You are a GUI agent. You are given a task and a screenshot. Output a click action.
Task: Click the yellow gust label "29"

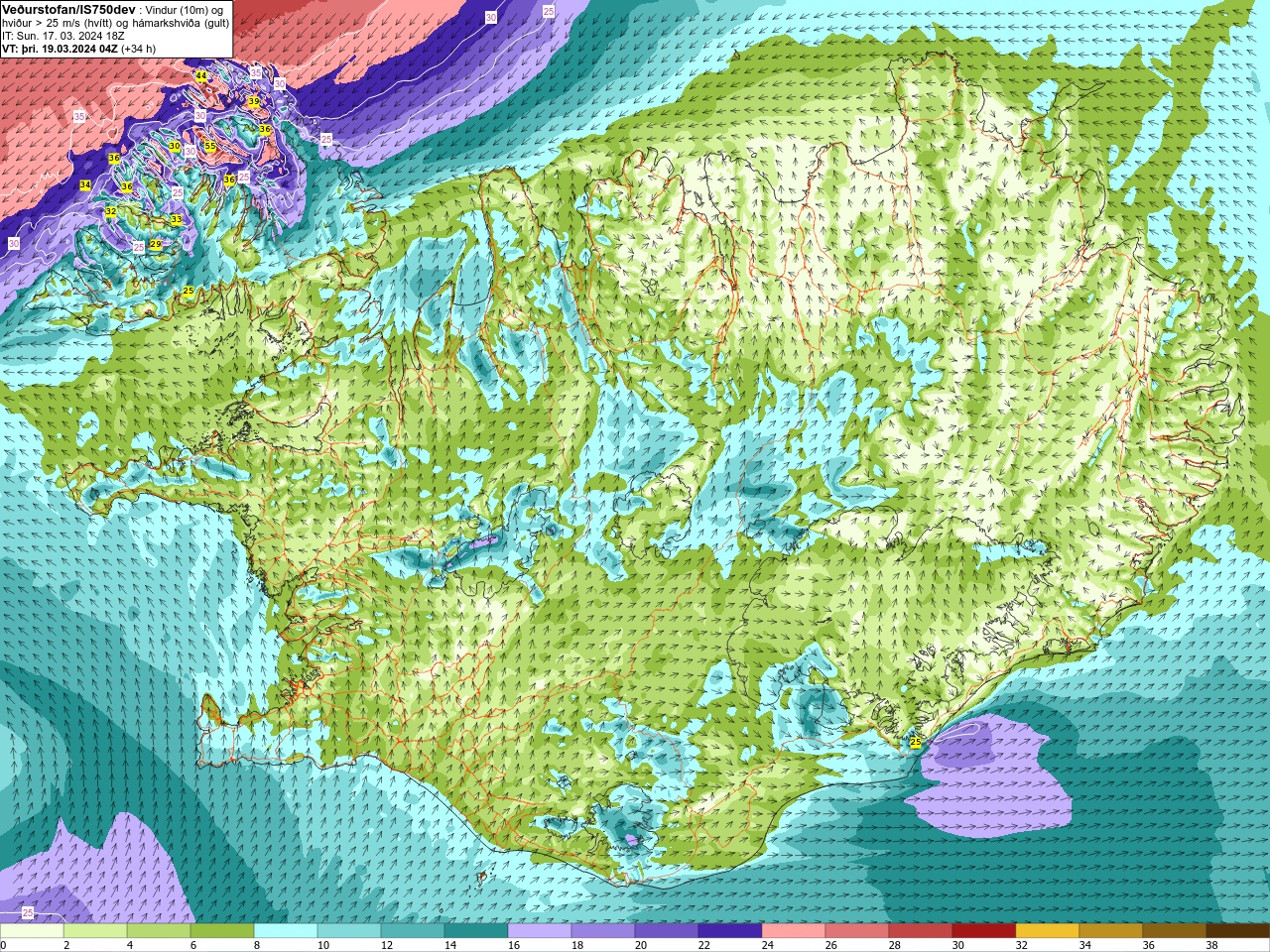pyautogui.click(x=156, y=244)
